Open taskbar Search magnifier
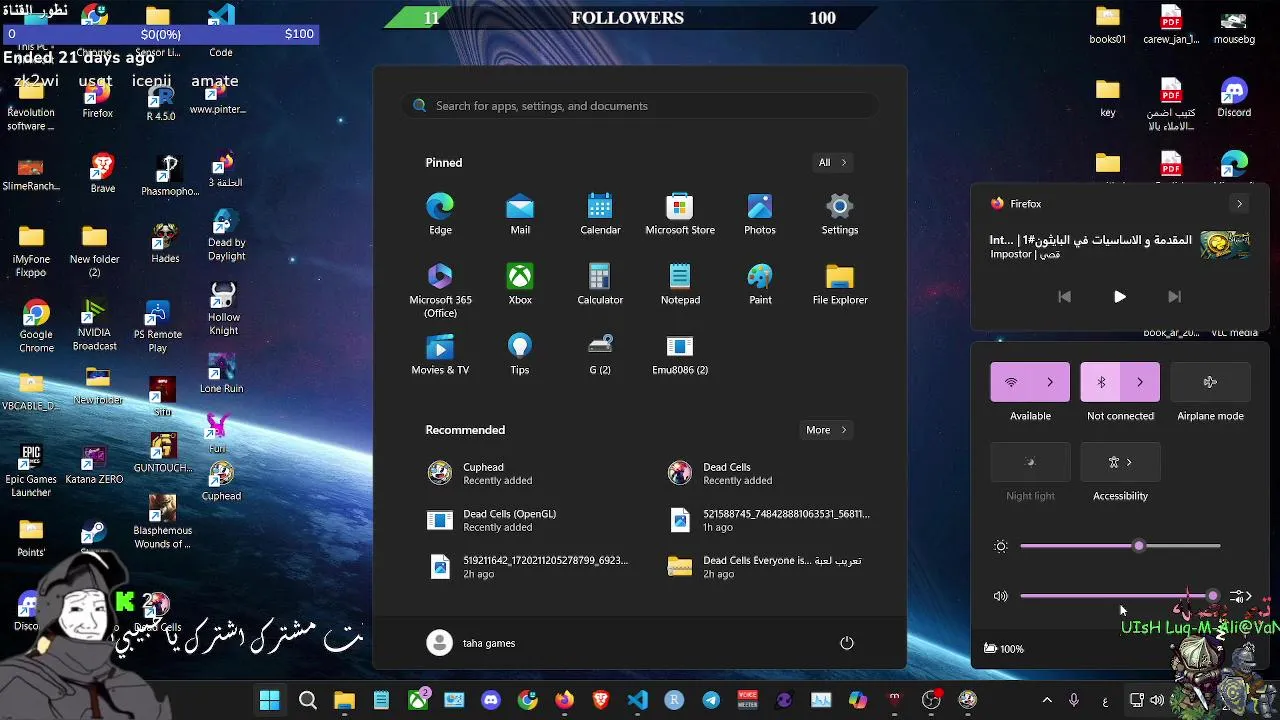 [308, 701]
